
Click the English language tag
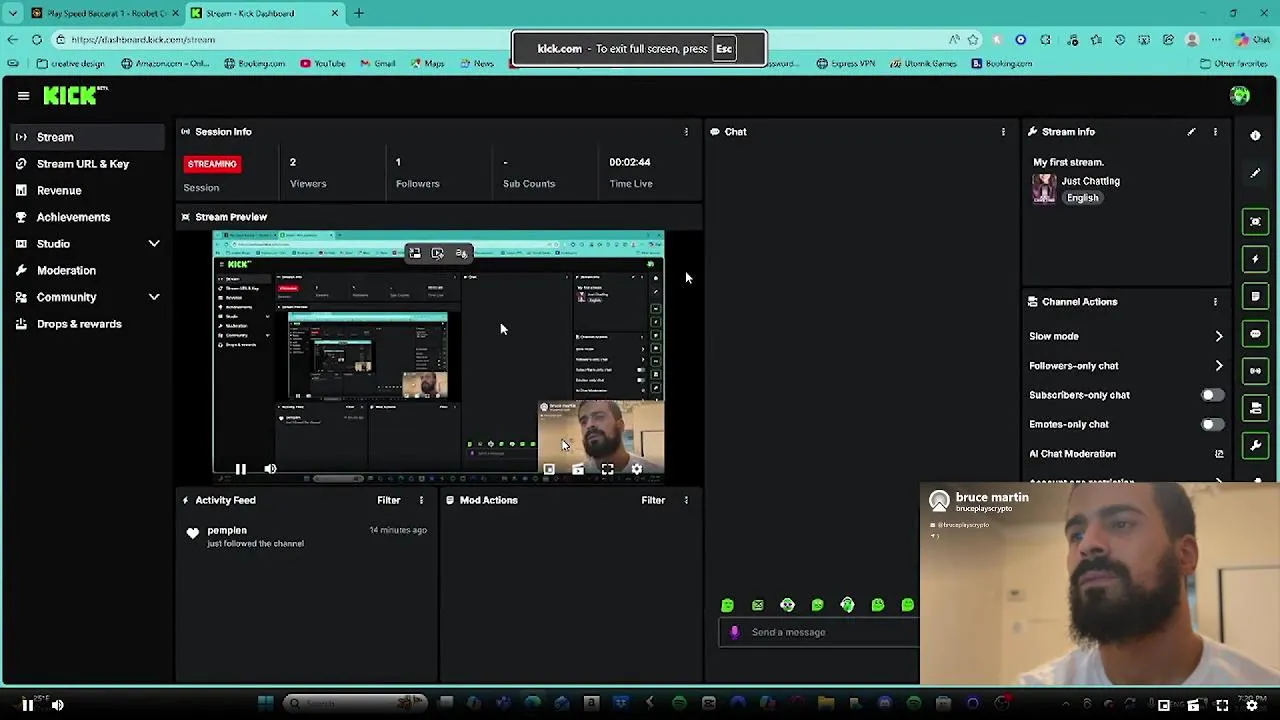(x=1083, y=198)
